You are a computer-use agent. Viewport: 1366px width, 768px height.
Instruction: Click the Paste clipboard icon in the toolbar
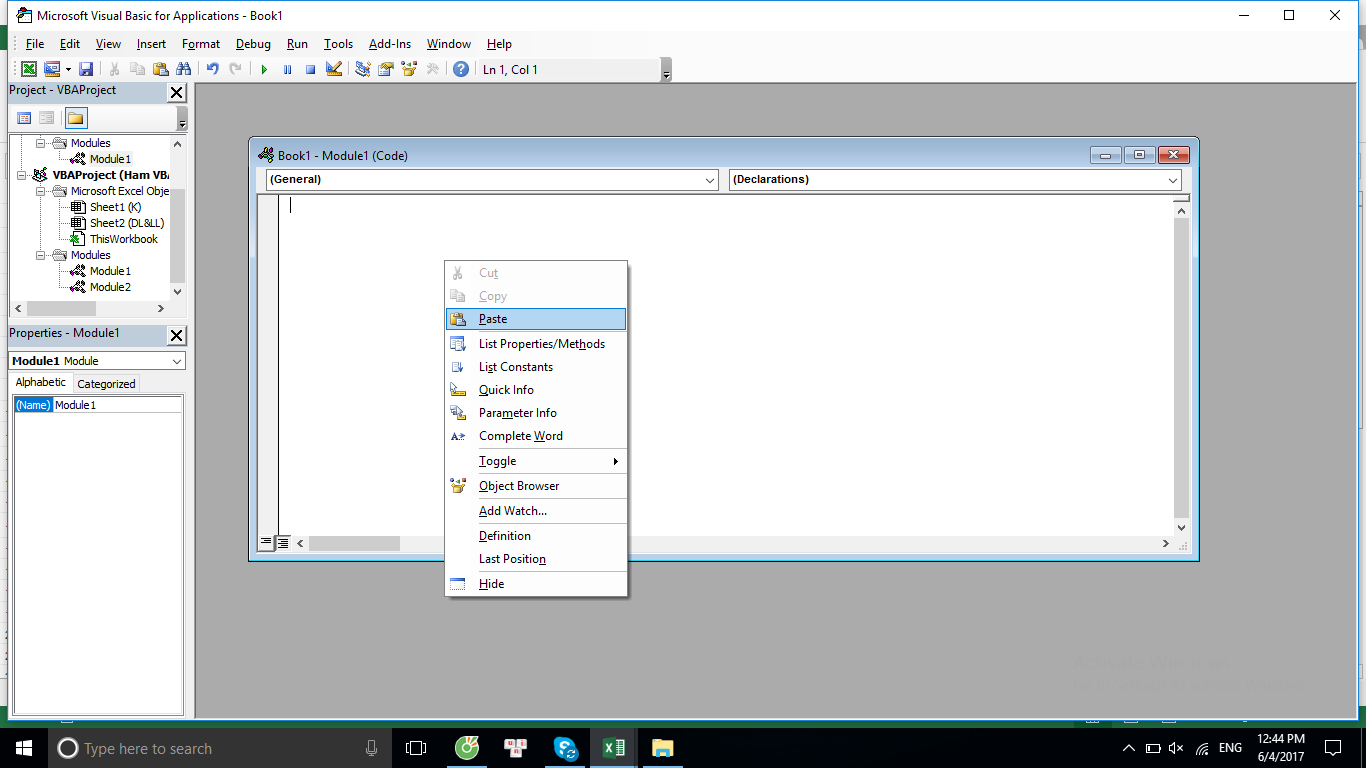(160, 69)
